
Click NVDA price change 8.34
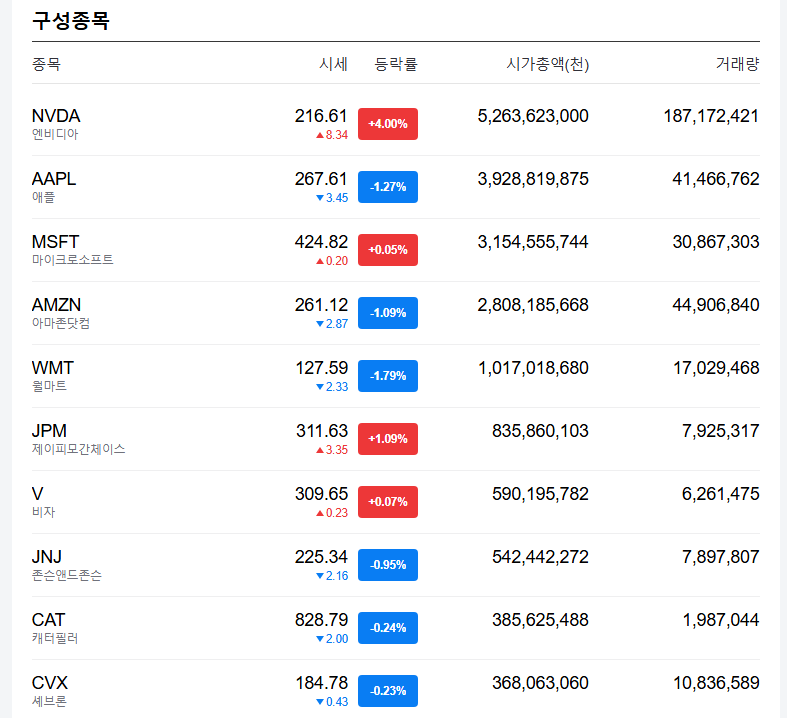(332, 135)
